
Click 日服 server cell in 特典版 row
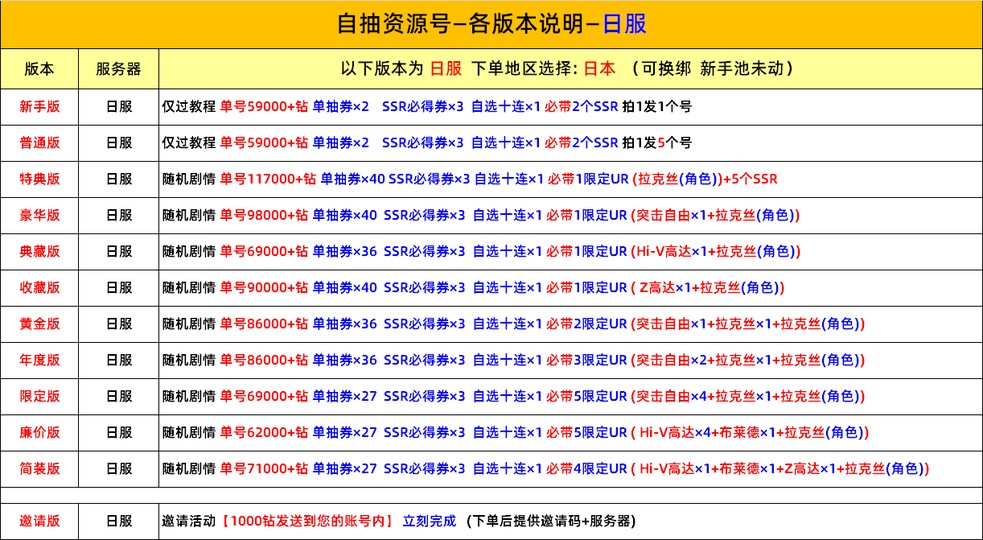click(119, 179)
